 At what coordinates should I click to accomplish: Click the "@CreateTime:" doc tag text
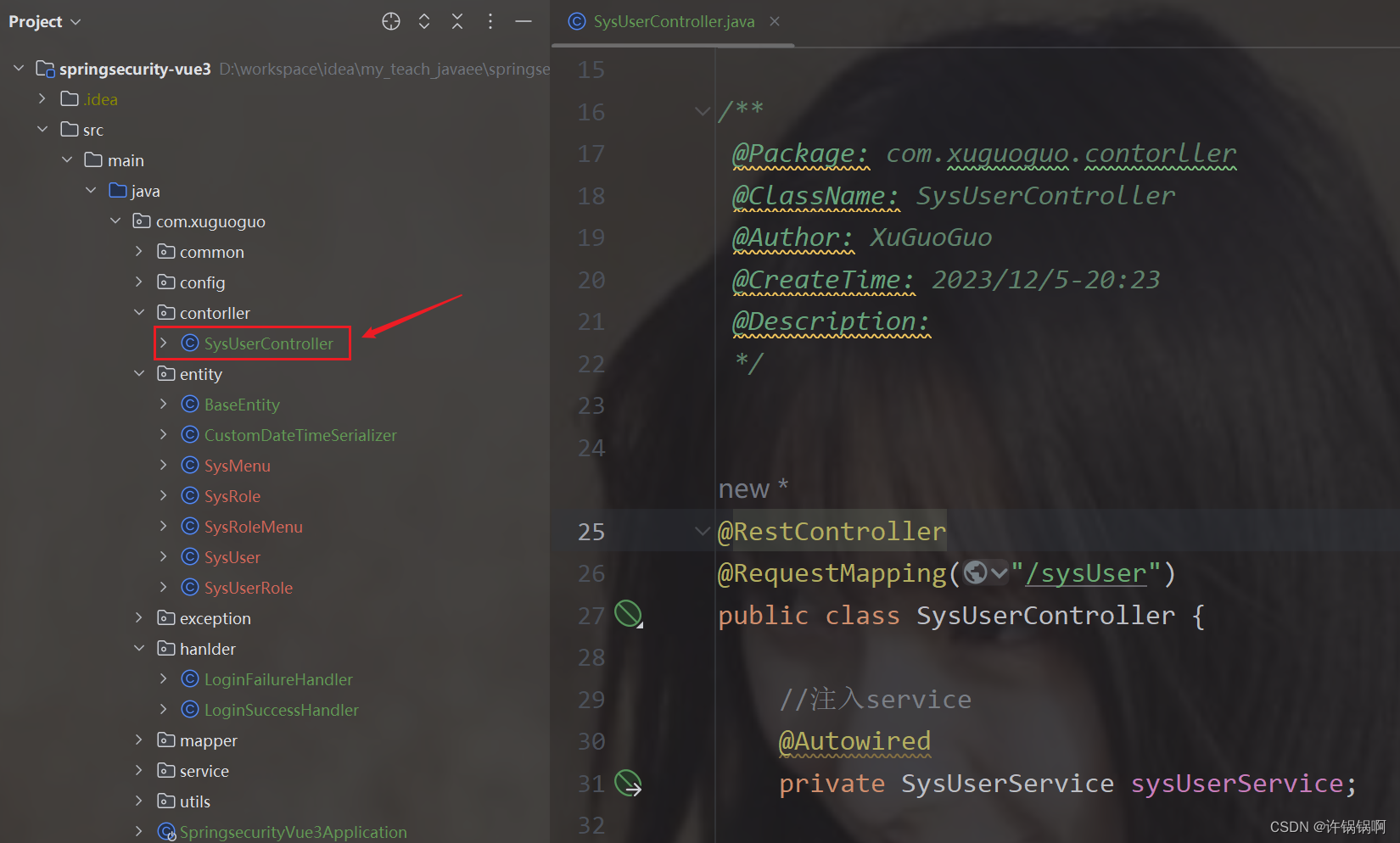coord(824,279)
